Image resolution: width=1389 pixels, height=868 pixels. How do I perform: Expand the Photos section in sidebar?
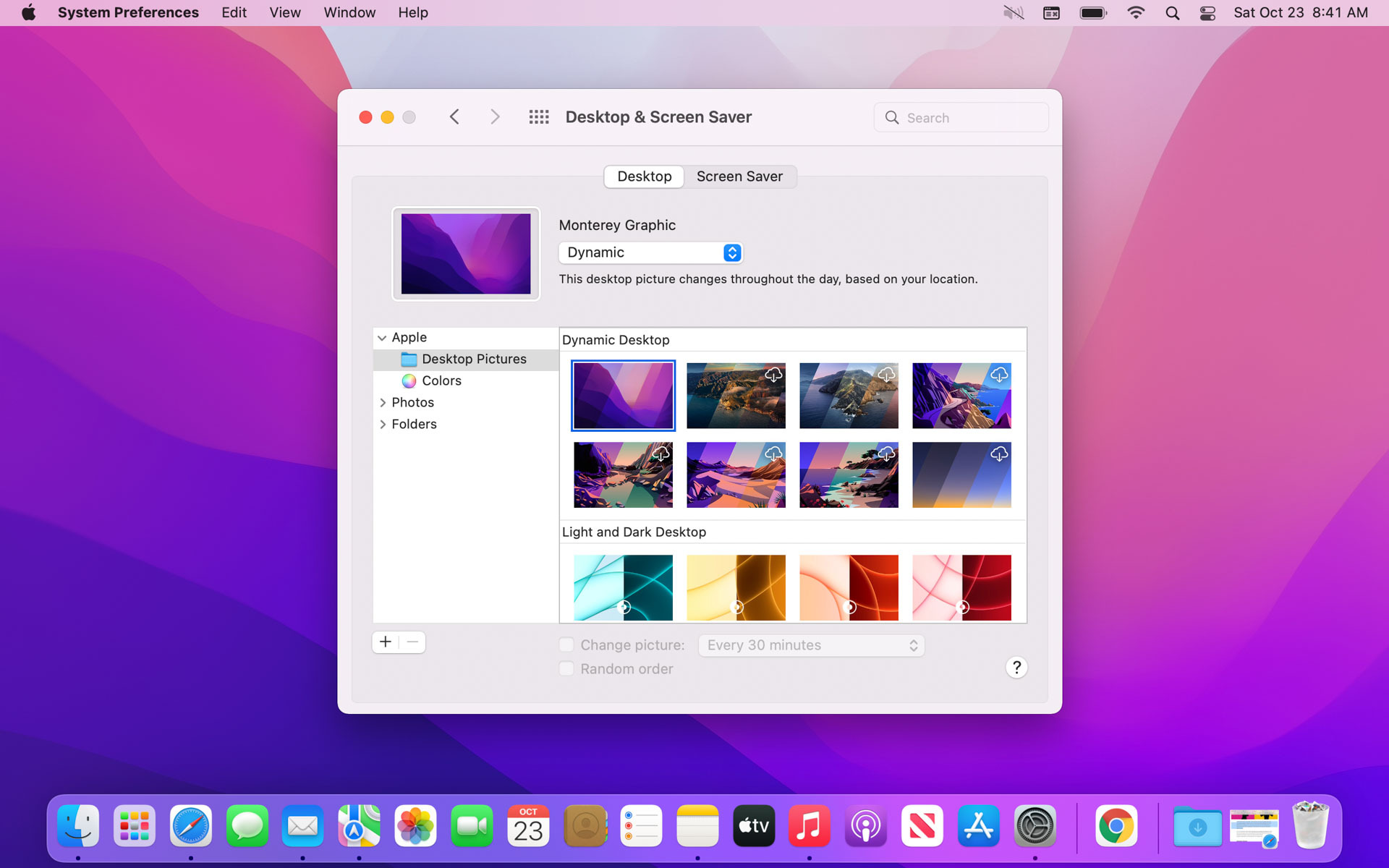(x=382, y=402)
